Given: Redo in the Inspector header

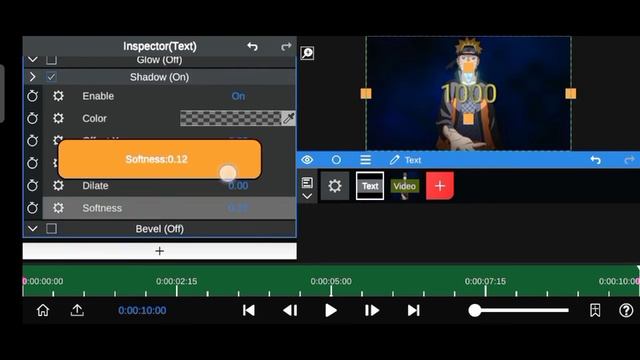Looking at the screenshot, I should click(x=286, y=47).
